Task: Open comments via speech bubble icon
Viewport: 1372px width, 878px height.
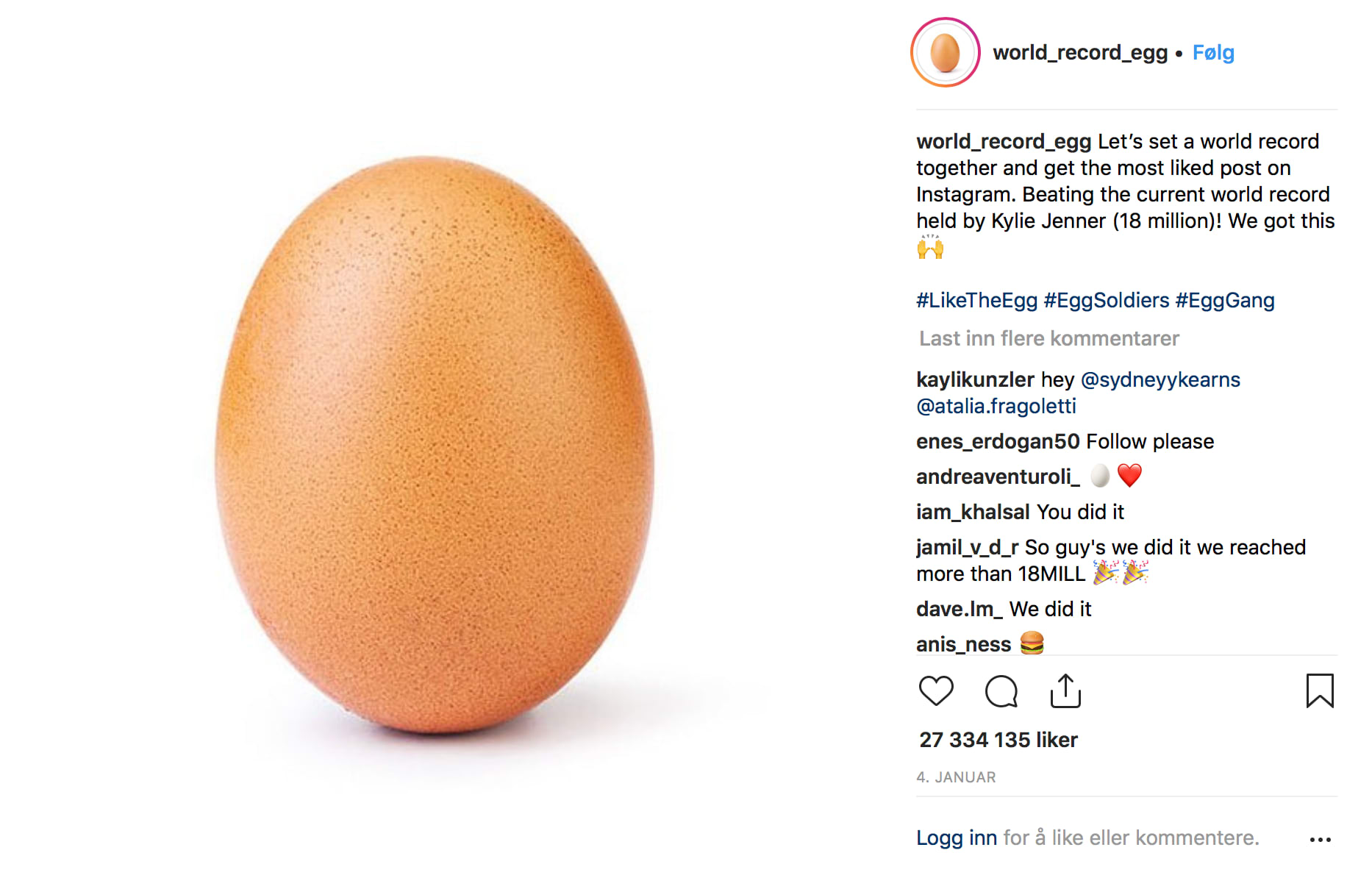Action: pyautogui.click(x=1001, y=691)
